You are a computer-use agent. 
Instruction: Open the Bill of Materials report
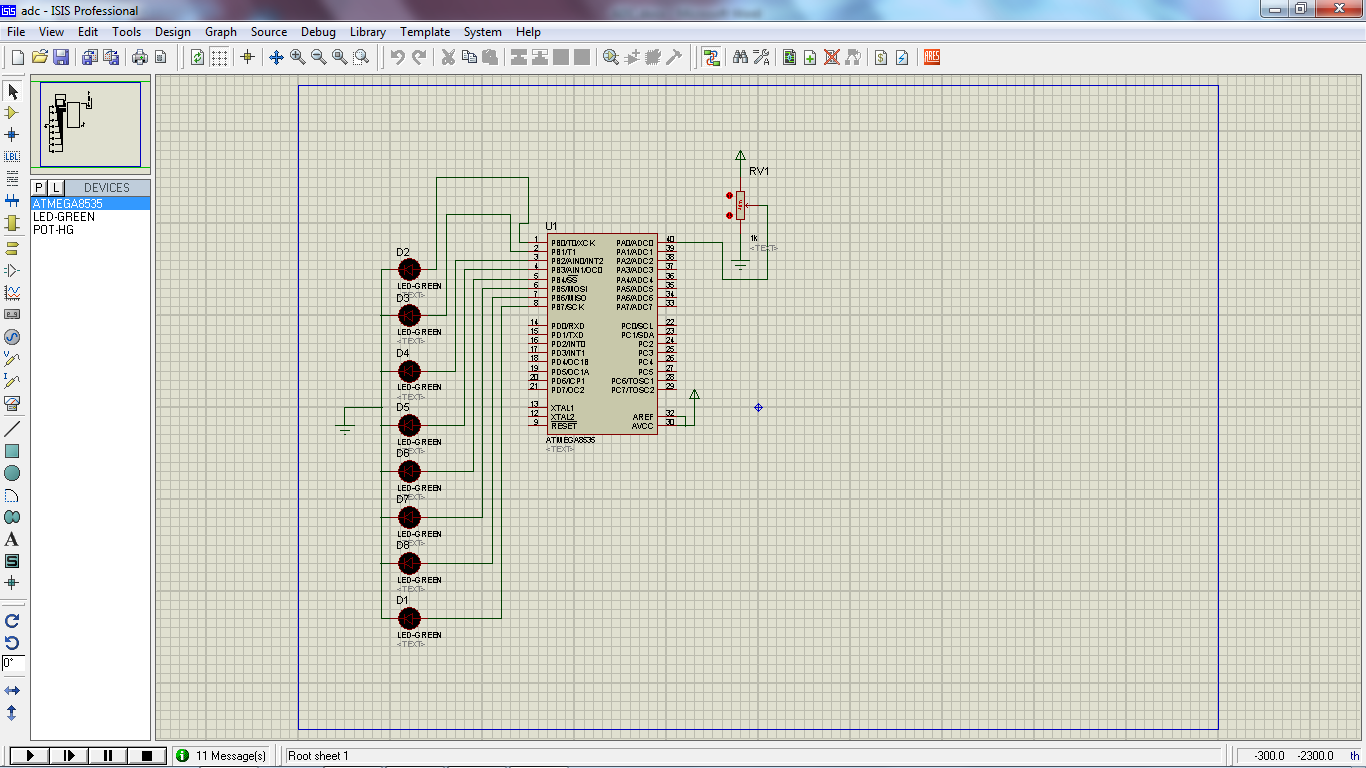click(x=881, y=57)
